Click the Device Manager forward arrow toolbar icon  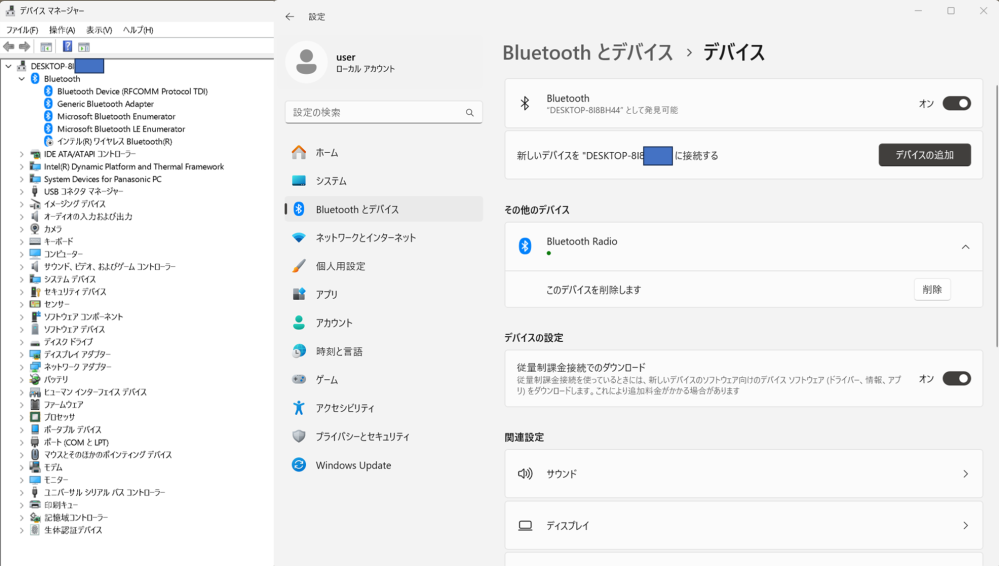pos(24,47)
